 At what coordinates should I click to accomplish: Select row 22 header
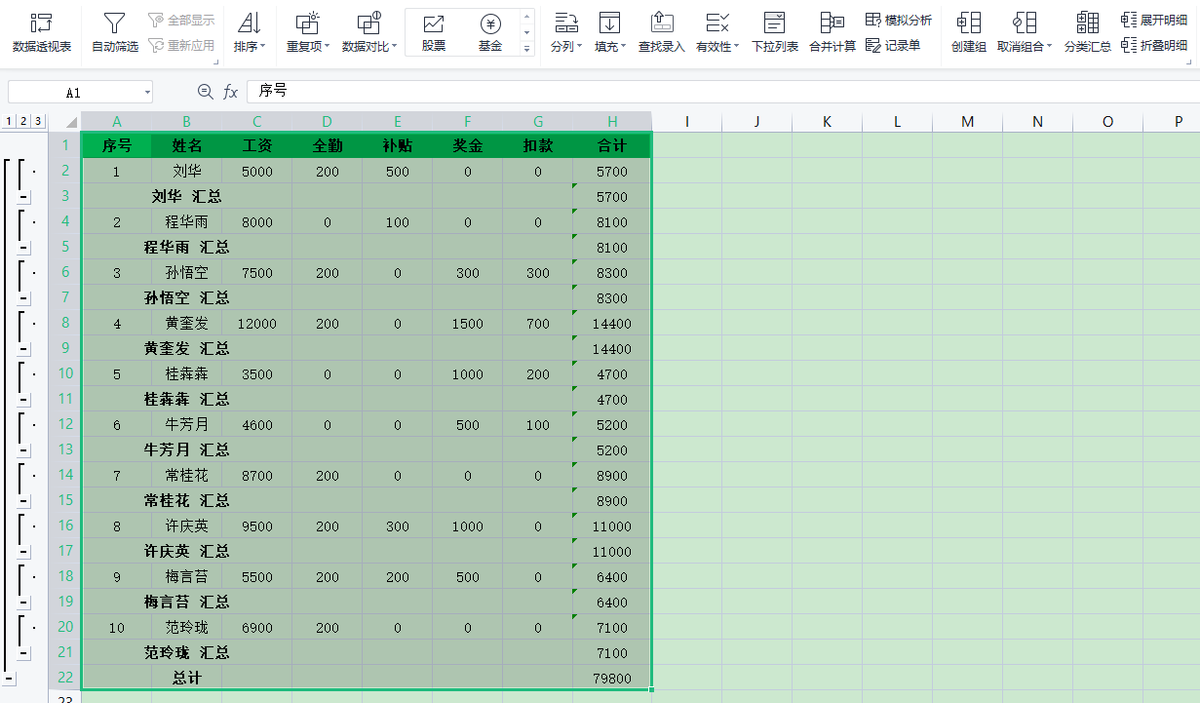click(66, 678)
